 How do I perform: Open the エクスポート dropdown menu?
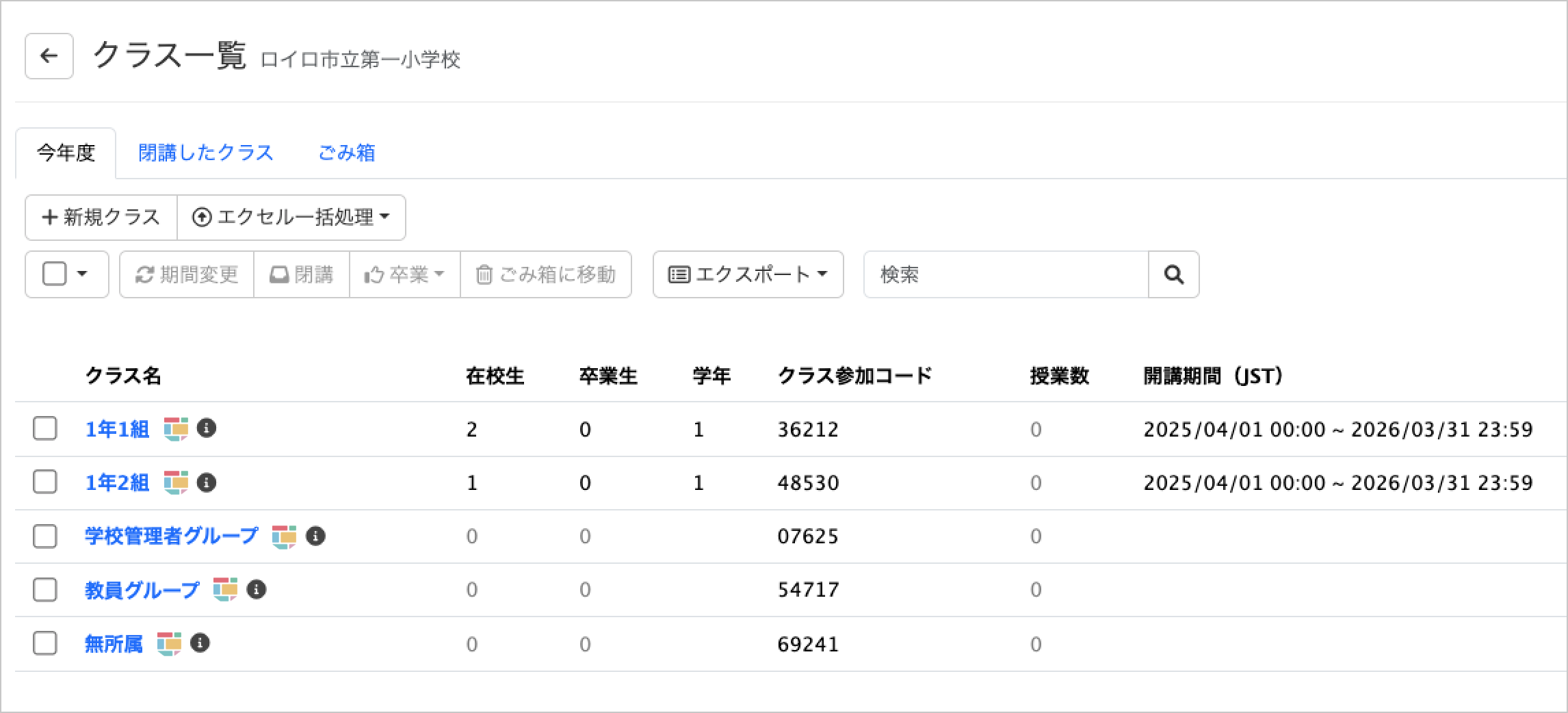748,274
